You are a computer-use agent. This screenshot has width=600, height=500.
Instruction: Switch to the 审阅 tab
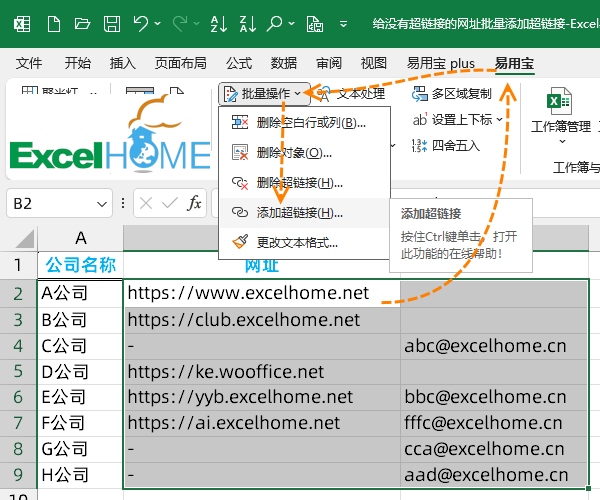coord(329,63)
